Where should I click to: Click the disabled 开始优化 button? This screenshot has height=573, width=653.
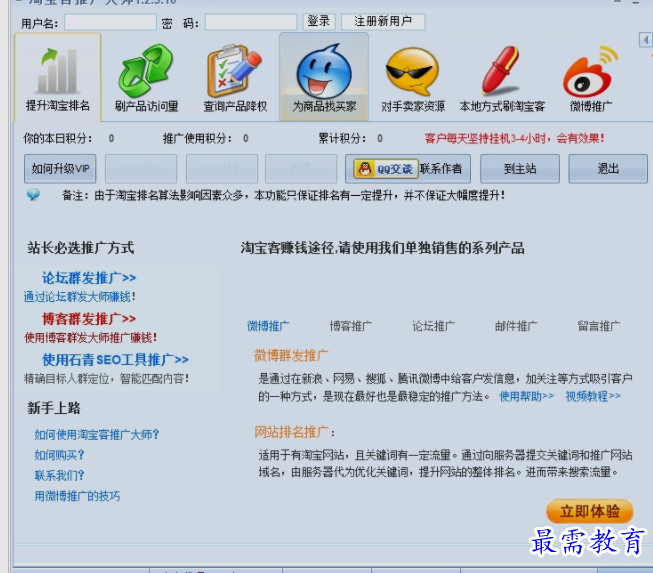point(141,169)
